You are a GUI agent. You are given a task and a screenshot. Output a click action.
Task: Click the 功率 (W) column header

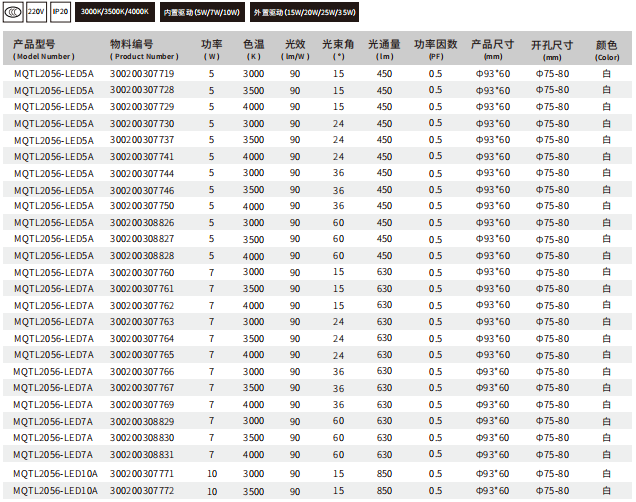coord(211,49)
